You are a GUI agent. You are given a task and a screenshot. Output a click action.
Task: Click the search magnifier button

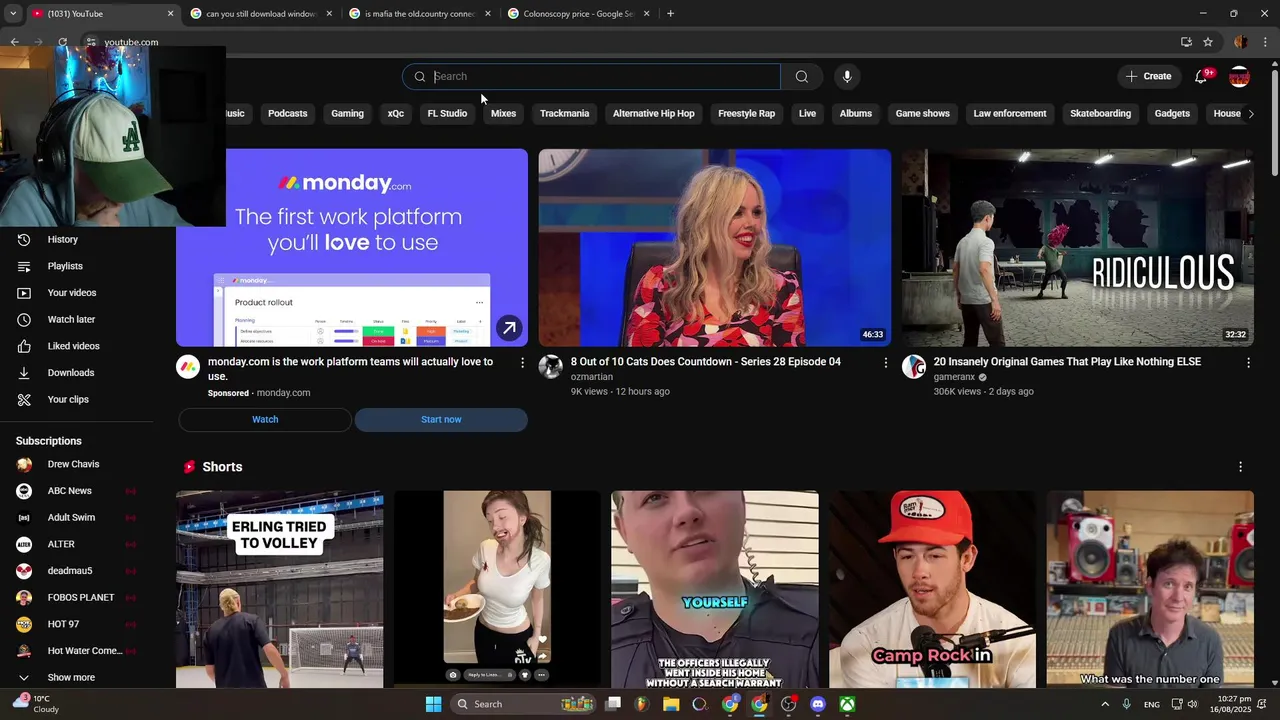802,76
